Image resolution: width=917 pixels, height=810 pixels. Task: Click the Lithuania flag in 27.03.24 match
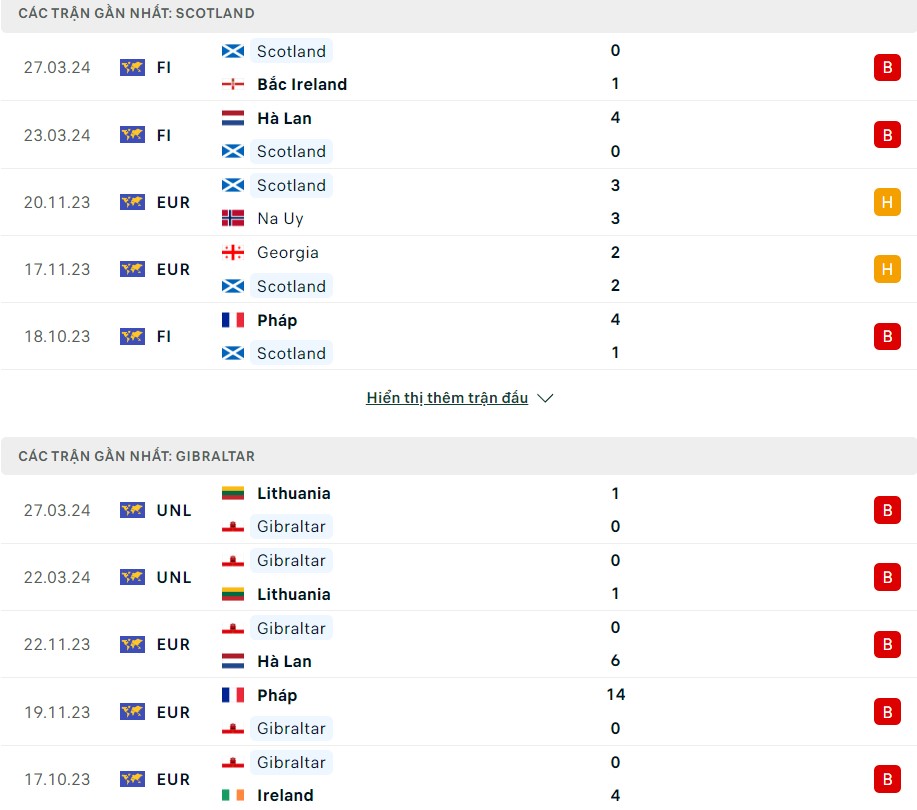(233, 493)
